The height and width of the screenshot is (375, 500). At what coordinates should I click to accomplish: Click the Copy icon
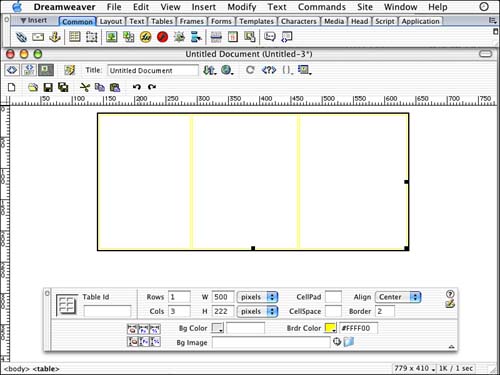(x=100, y=87)
